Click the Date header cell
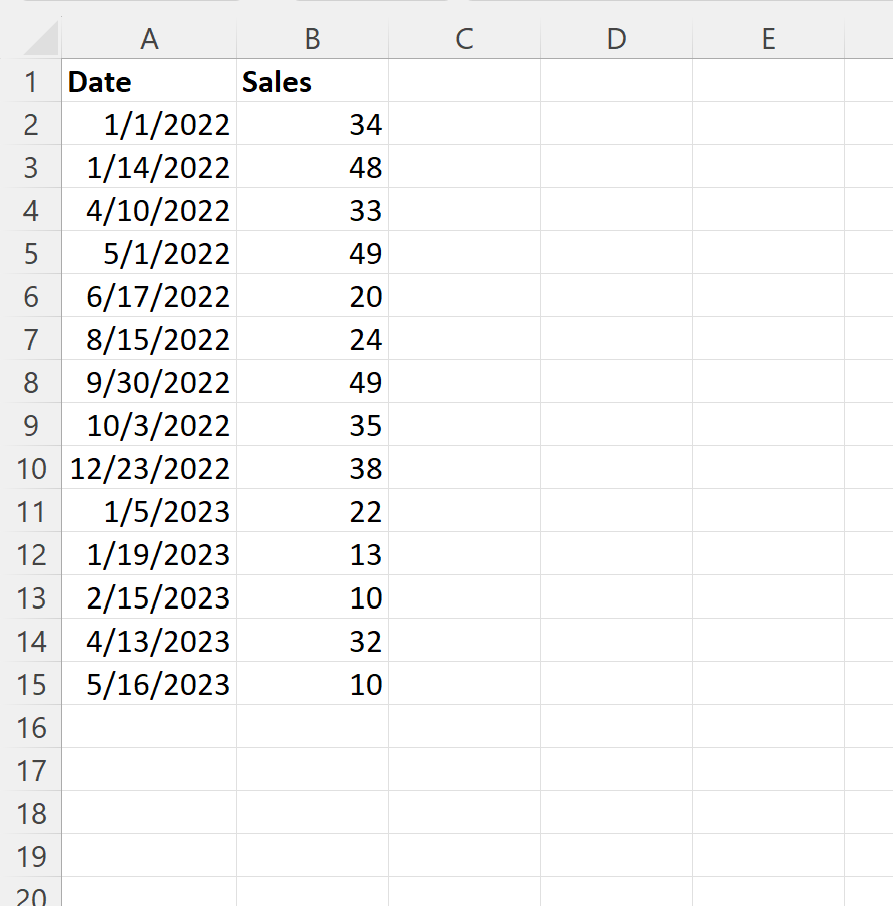The image size is (893, 906). click(149, 82)
